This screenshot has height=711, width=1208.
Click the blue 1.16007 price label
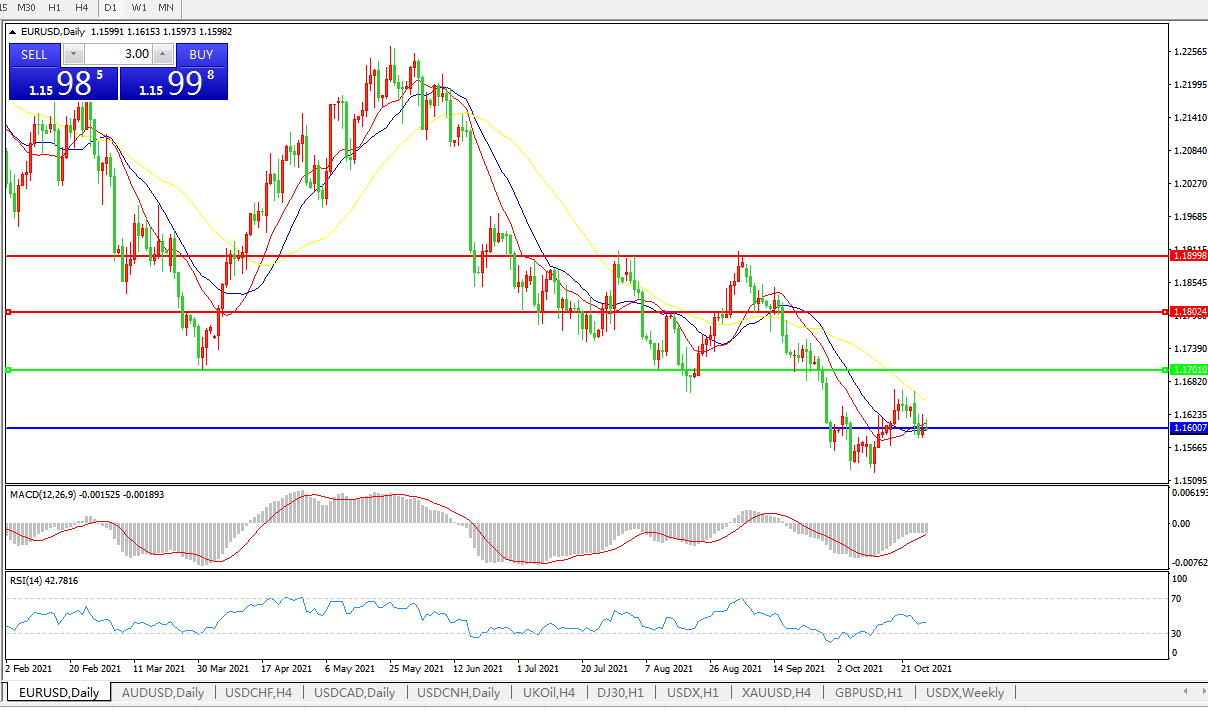coord(1189,428)
